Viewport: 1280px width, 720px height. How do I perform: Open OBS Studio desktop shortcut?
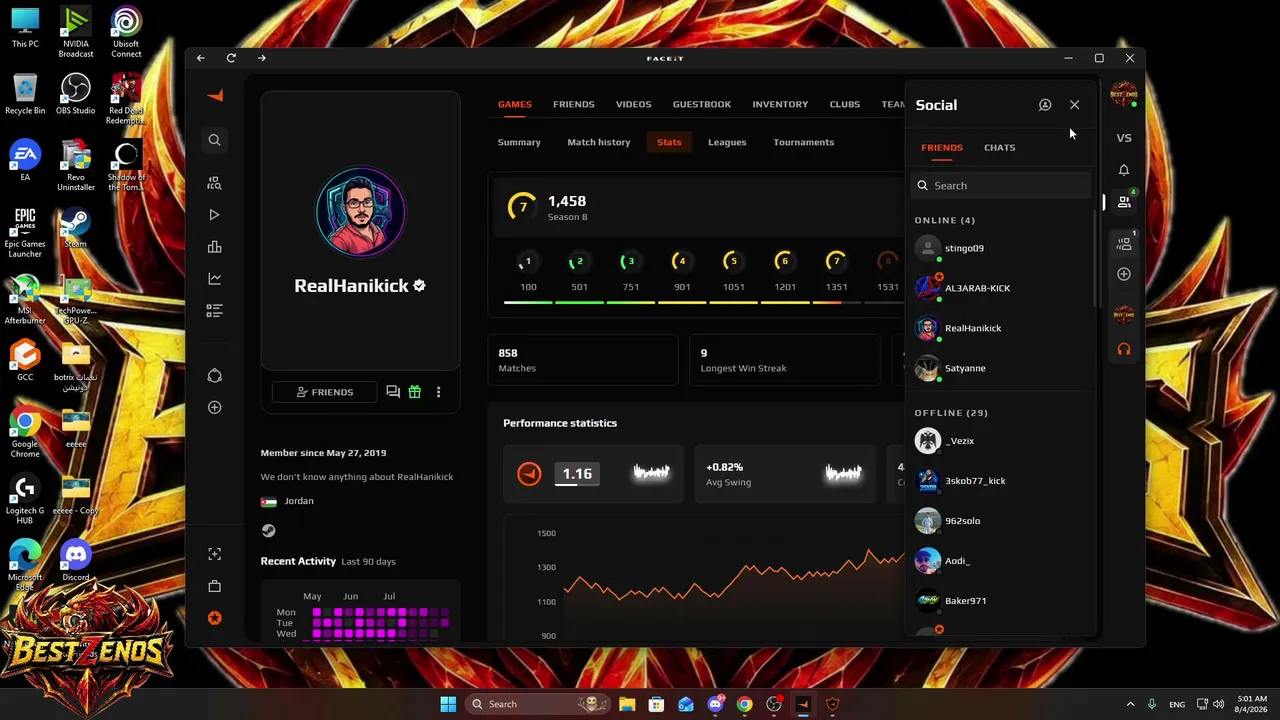75,95
